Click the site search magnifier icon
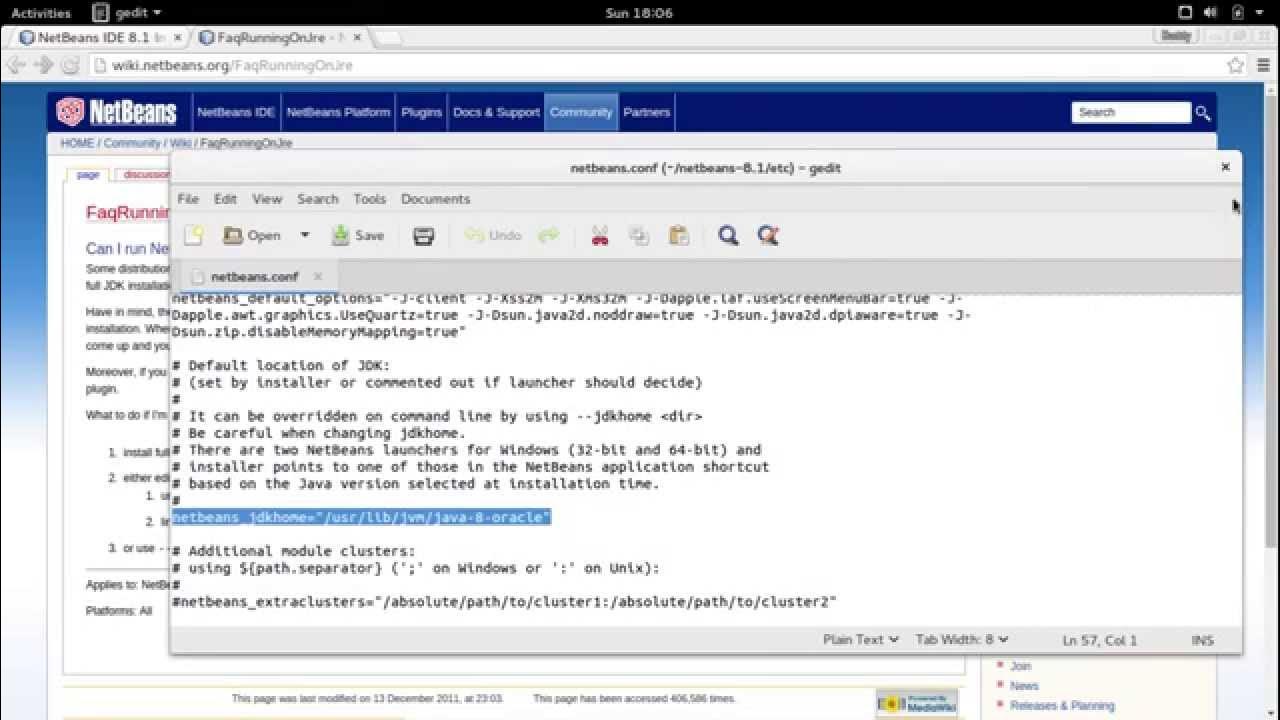 [1203, 113]
